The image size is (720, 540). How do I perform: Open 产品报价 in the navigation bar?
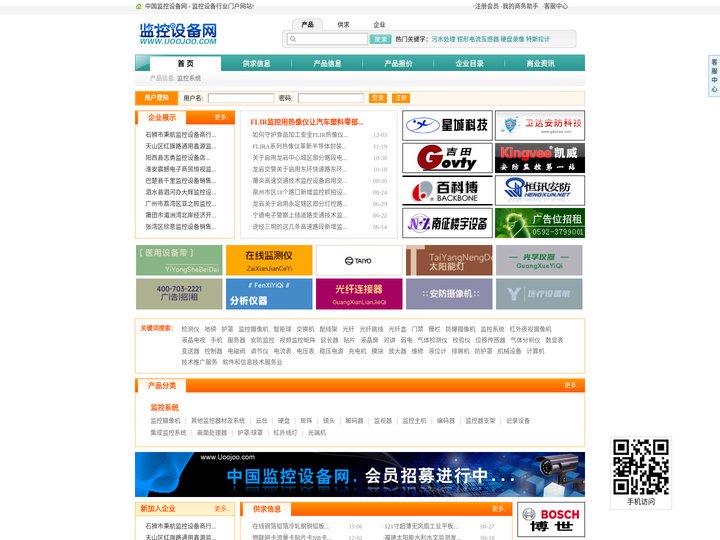click(399, 63)
